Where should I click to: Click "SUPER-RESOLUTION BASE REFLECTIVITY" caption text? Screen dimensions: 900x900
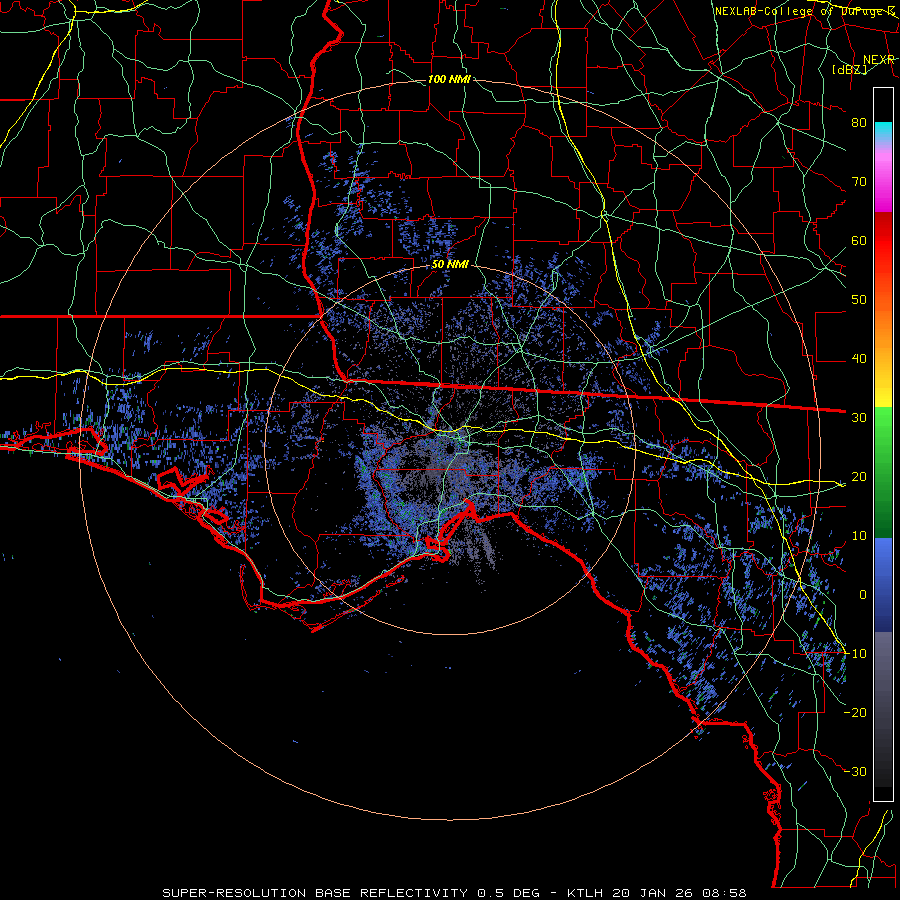click(315, 893)
